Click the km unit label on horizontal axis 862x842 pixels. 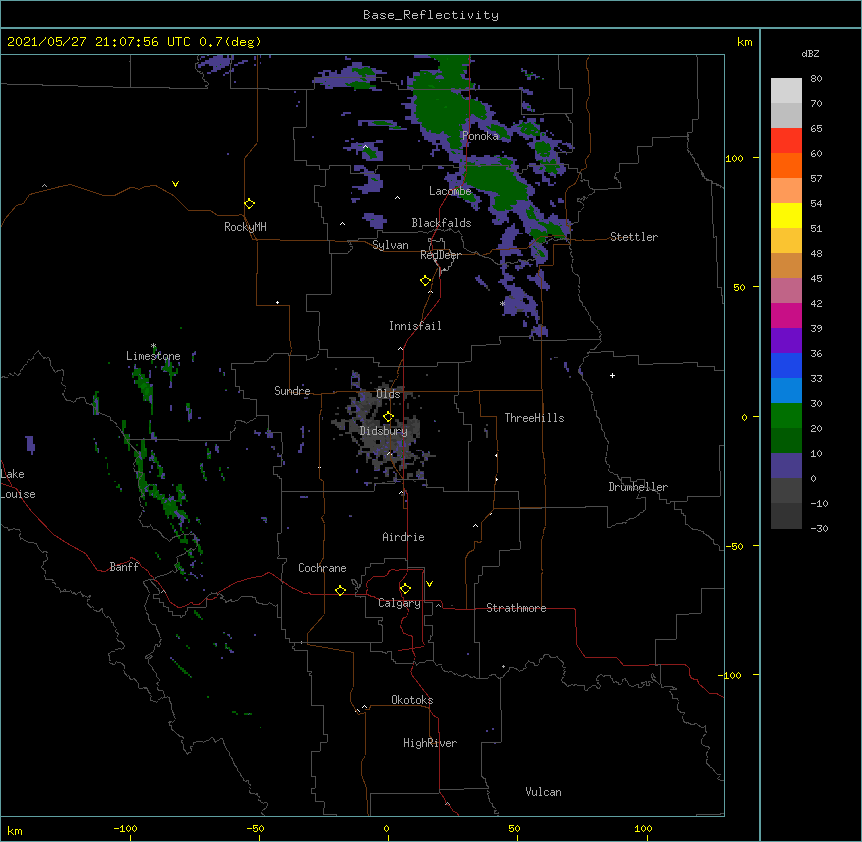(15, 830)
